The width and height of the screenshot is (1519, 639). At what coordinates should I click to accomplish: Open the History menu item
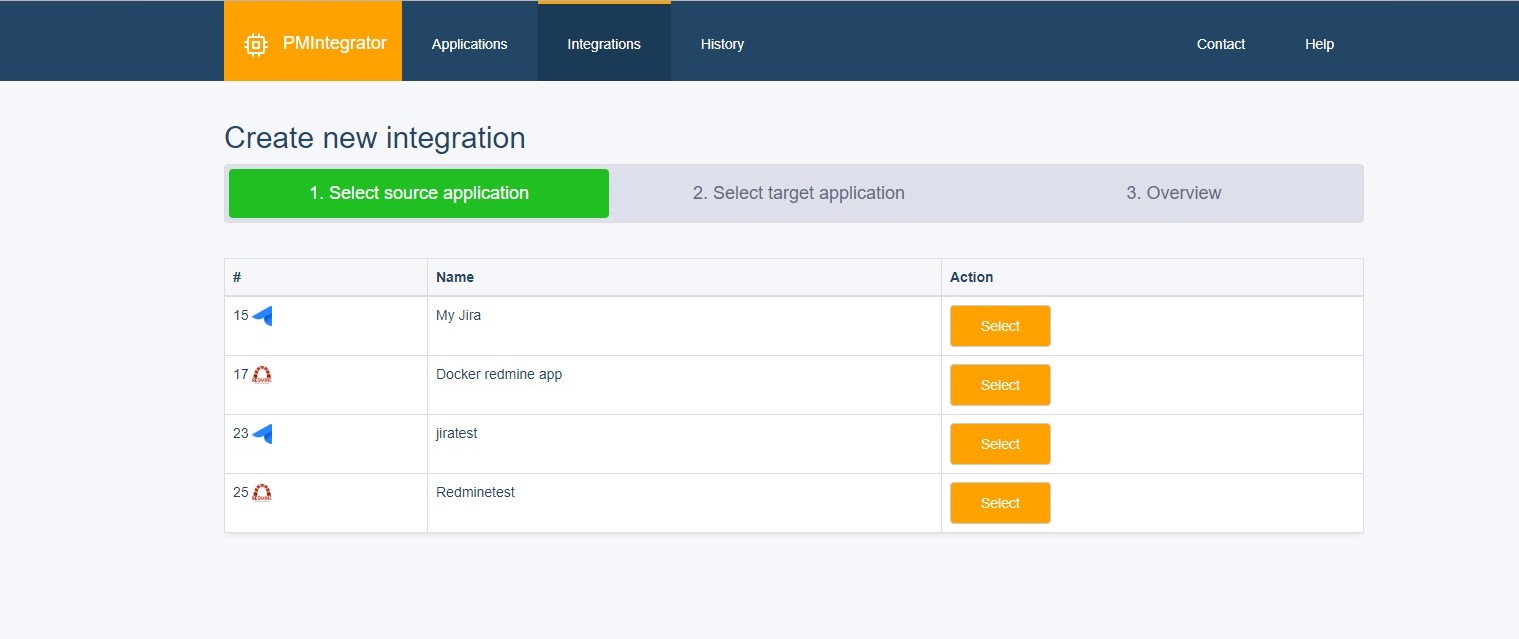722,43
